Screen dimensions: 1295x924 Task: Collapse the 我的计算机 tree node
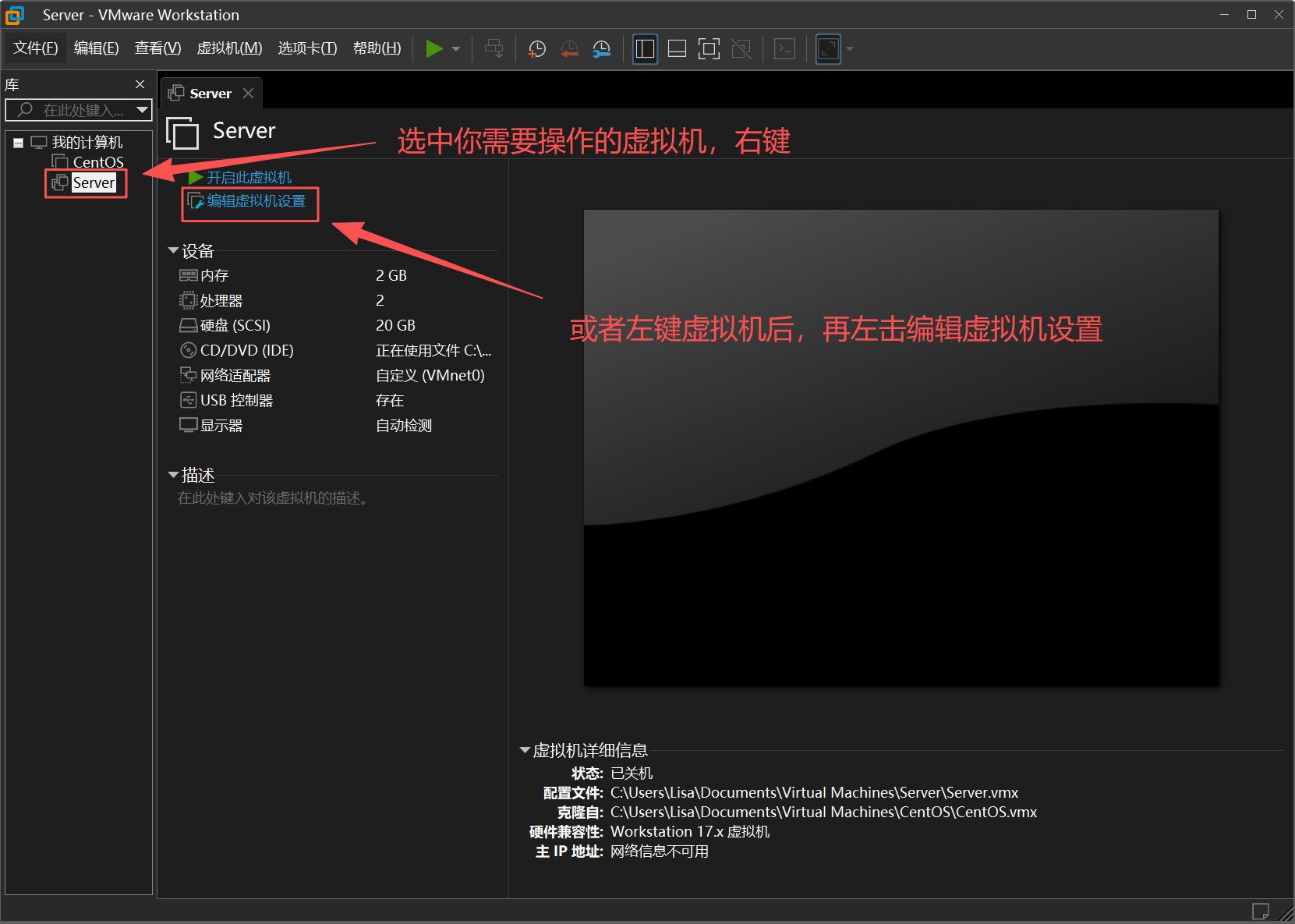click(18, 143)
